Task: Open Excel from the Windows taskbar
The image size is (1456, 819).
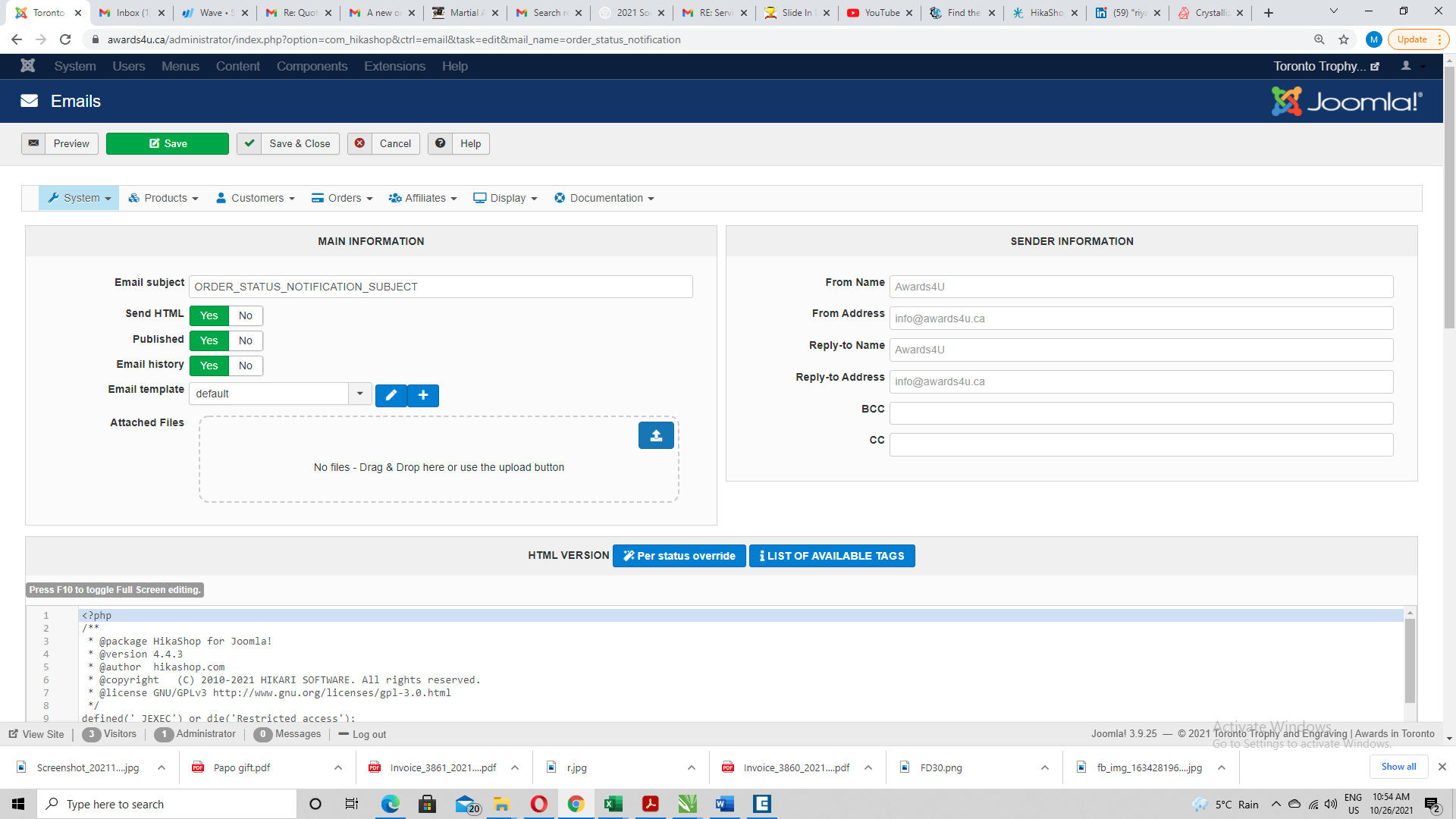Action: coord(613,804)
